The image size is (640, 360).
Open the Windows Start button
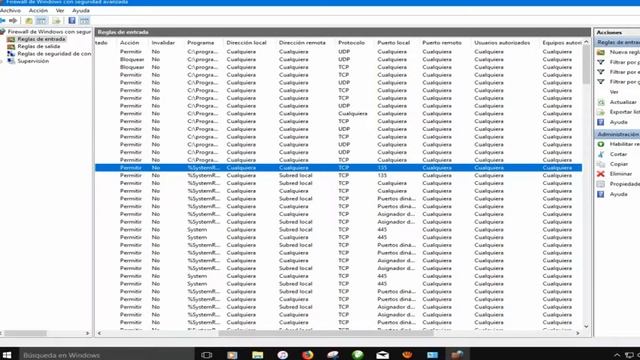coord(7,355)
